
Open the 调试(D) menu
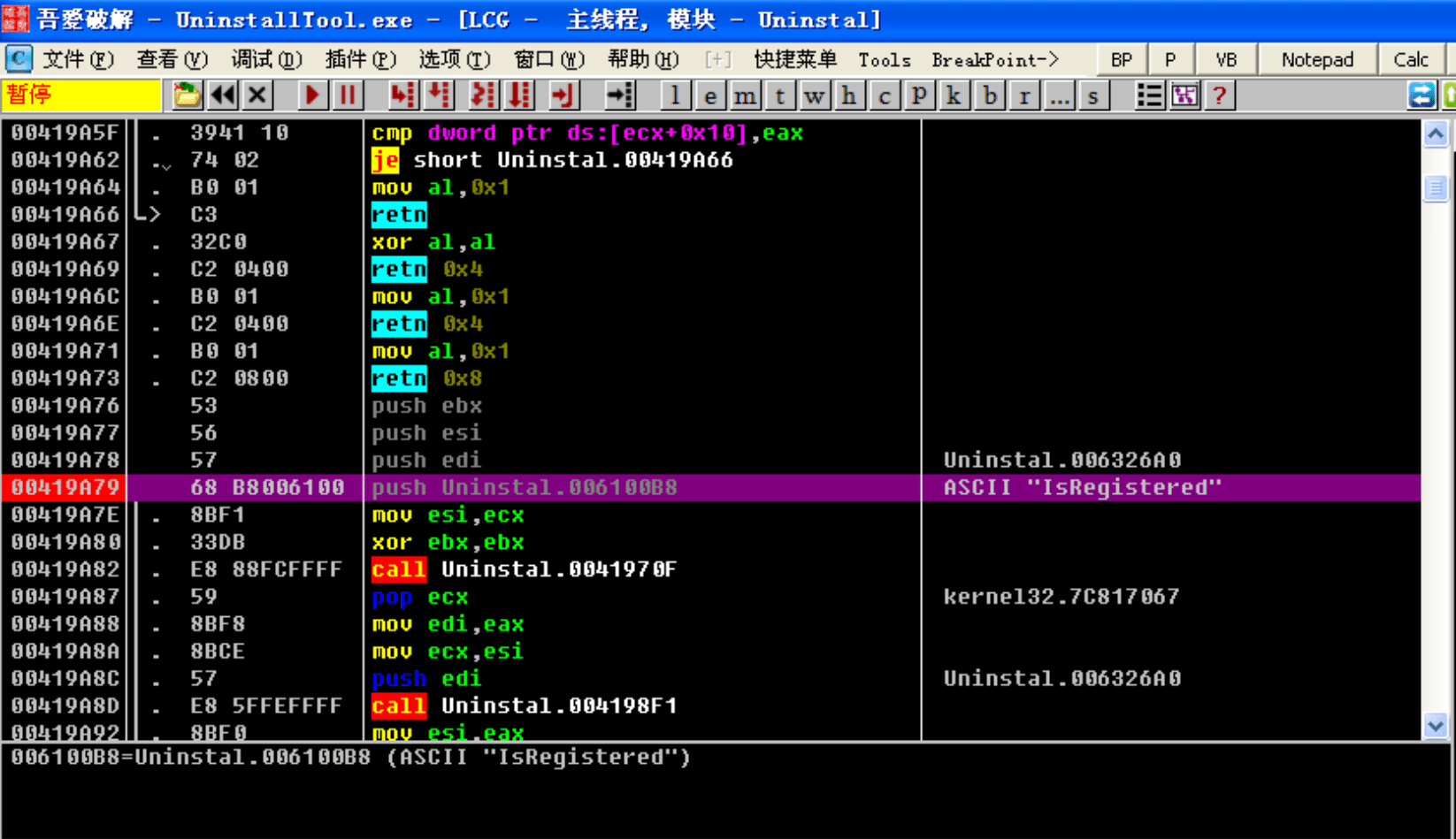(266, 59)
